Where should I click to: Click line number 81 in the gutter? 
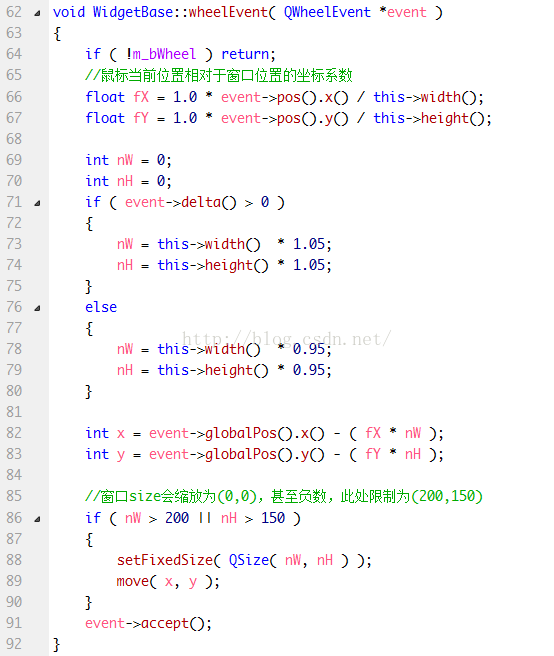(x=14, y=412)
